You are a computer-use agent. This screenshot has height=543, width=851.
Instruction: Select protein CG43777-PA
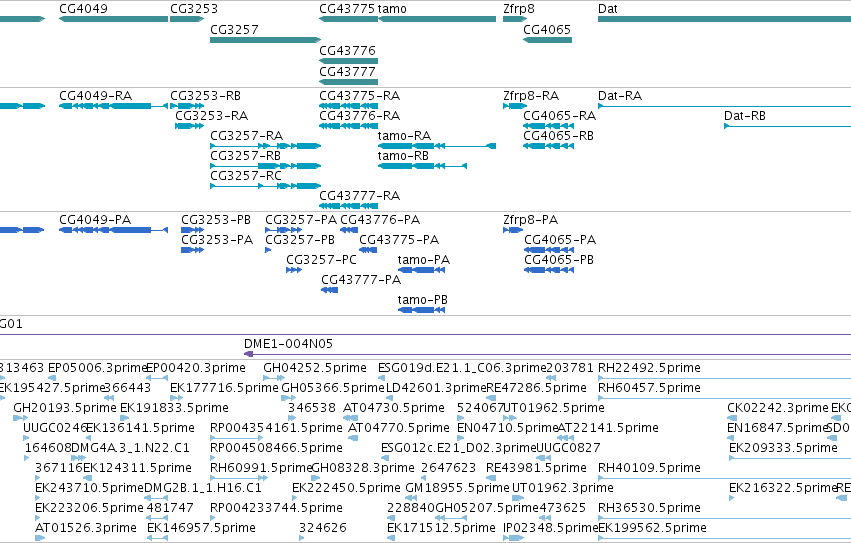(329, 290)
